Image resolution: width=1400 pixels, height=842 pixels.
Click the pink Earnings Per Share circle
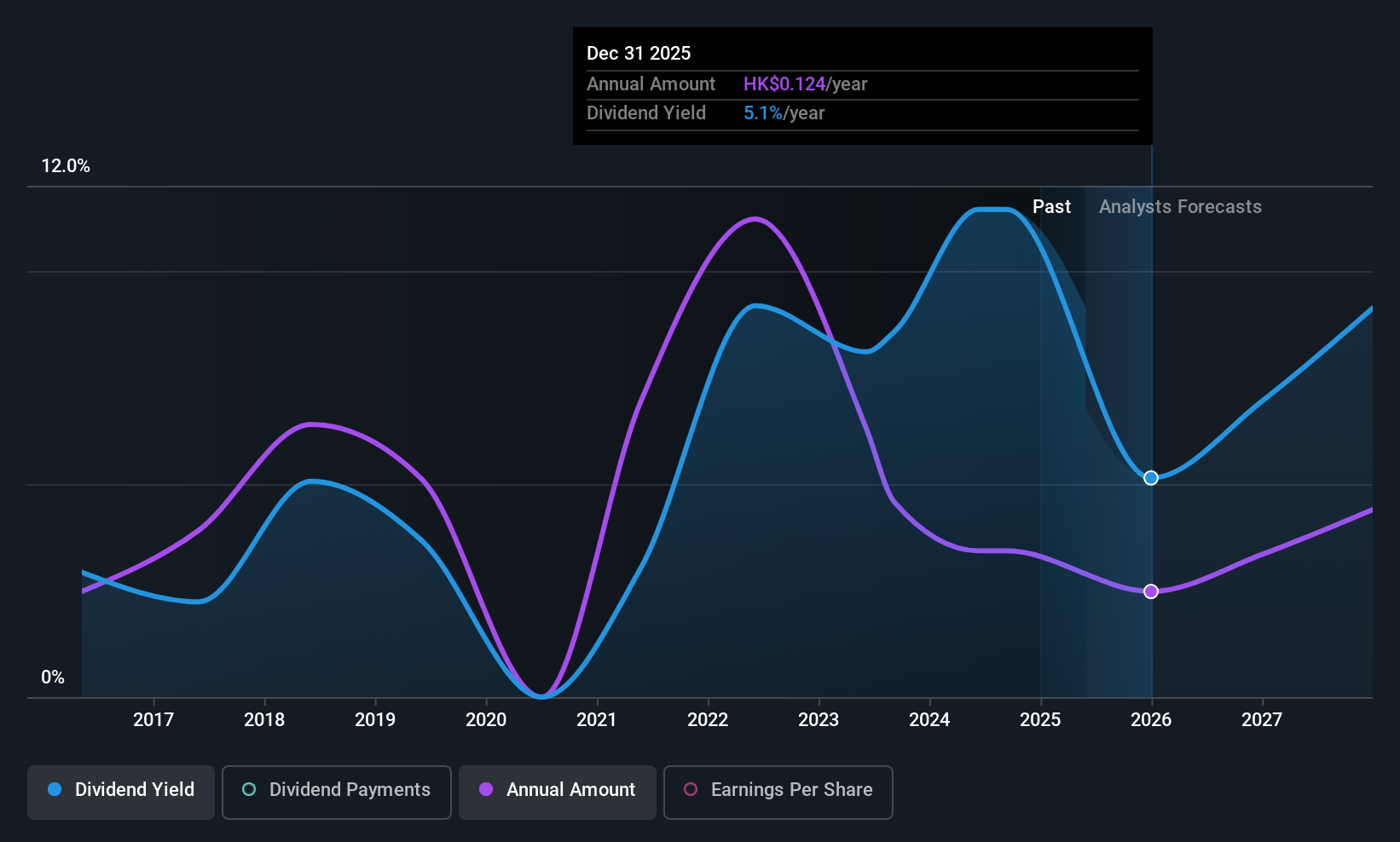coord(691,789)
